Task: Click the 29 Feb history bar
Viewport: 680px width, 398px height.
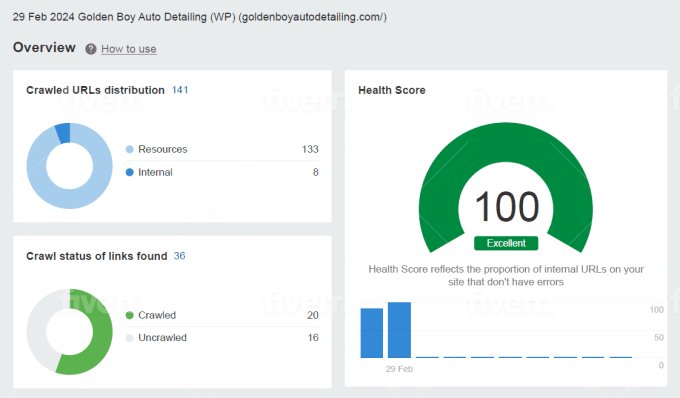Action: coord(399,330)
